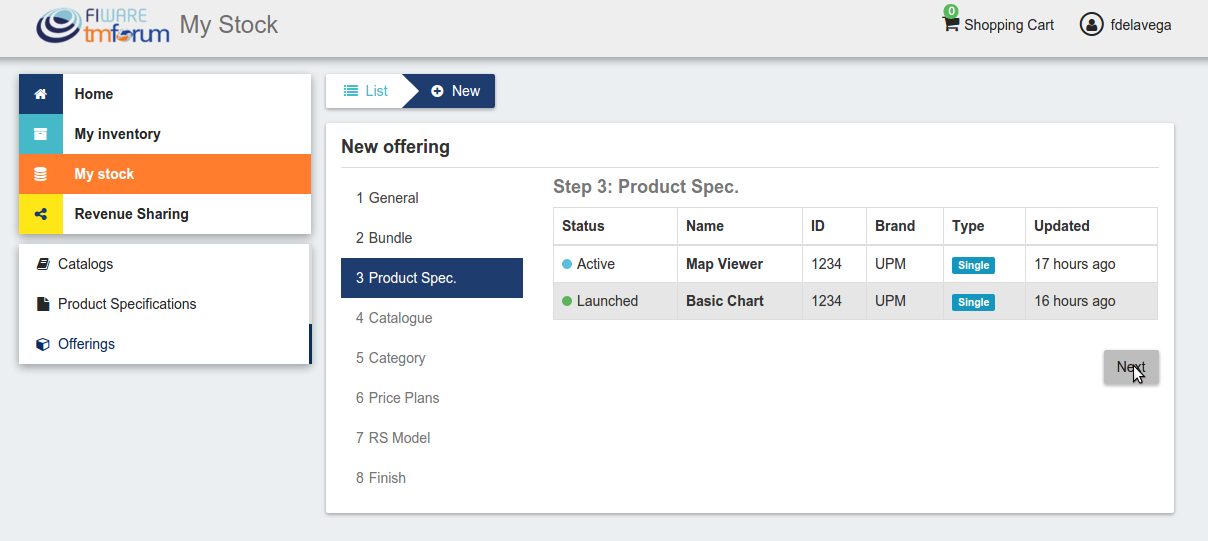
Task: Select the Map Viewer product row
Action: tap(855, 264)
